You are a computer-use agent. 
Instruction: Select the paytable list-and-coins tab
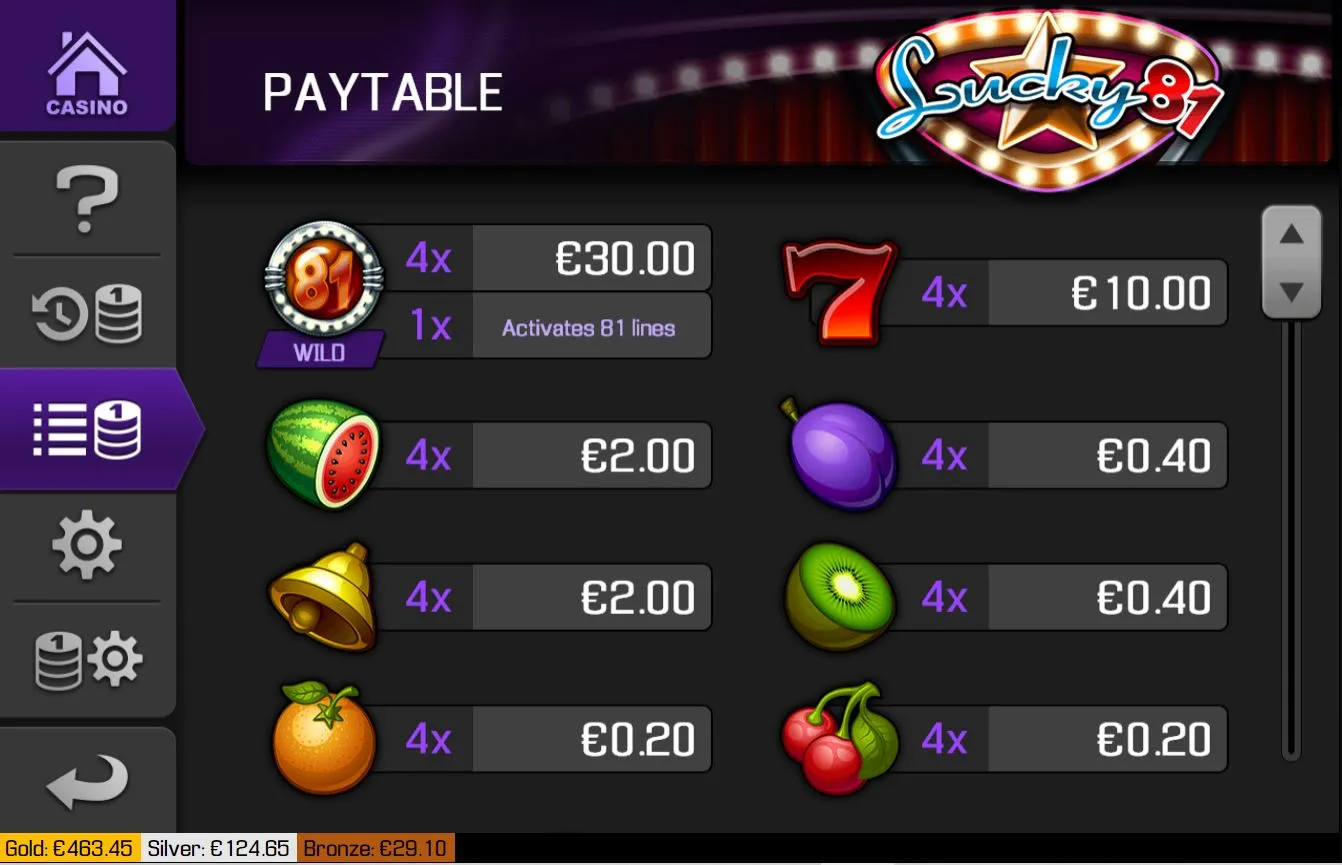tap(87, 430)
